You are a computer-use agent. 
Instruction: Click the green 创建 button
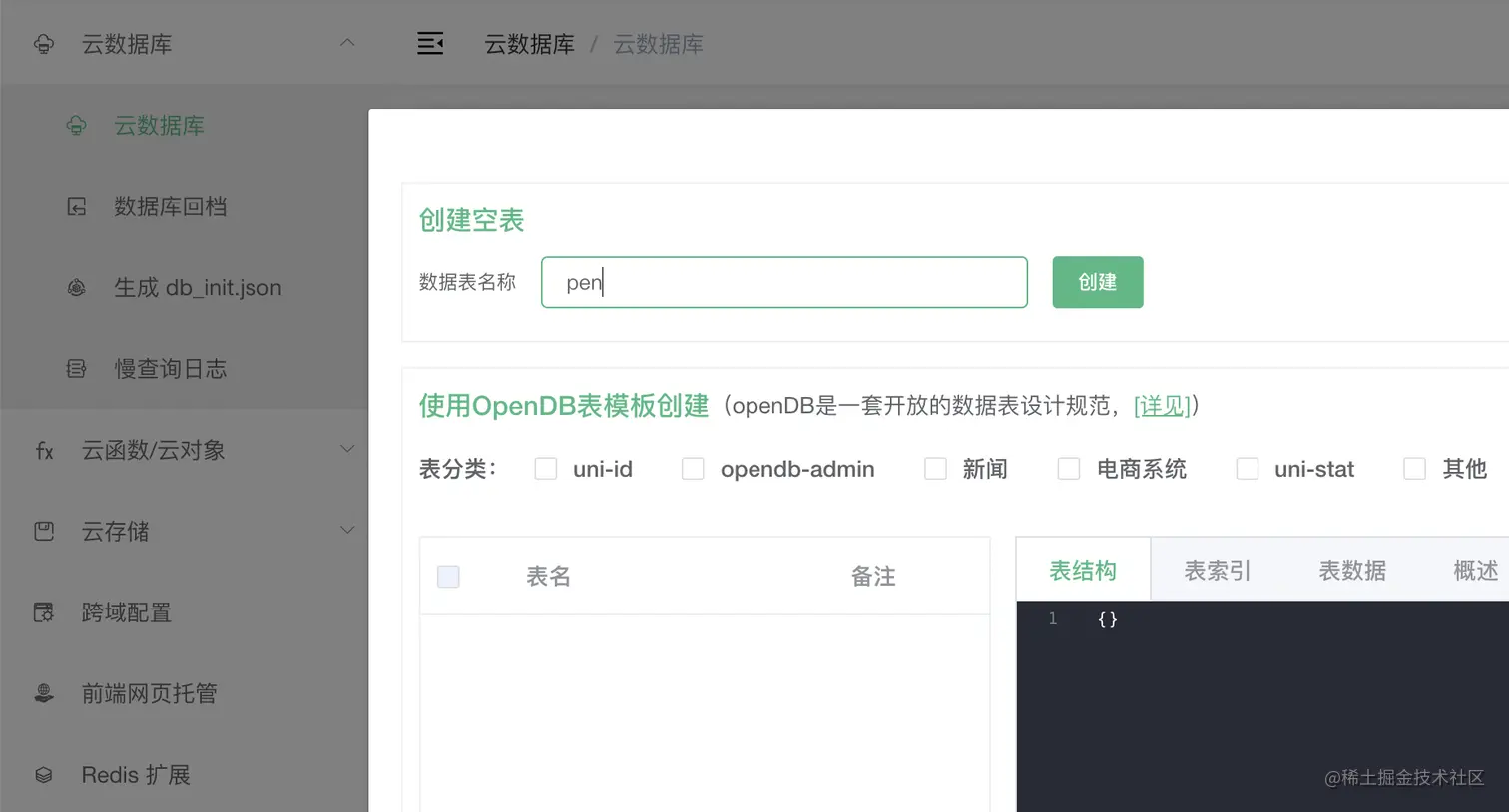point(1098,282)
